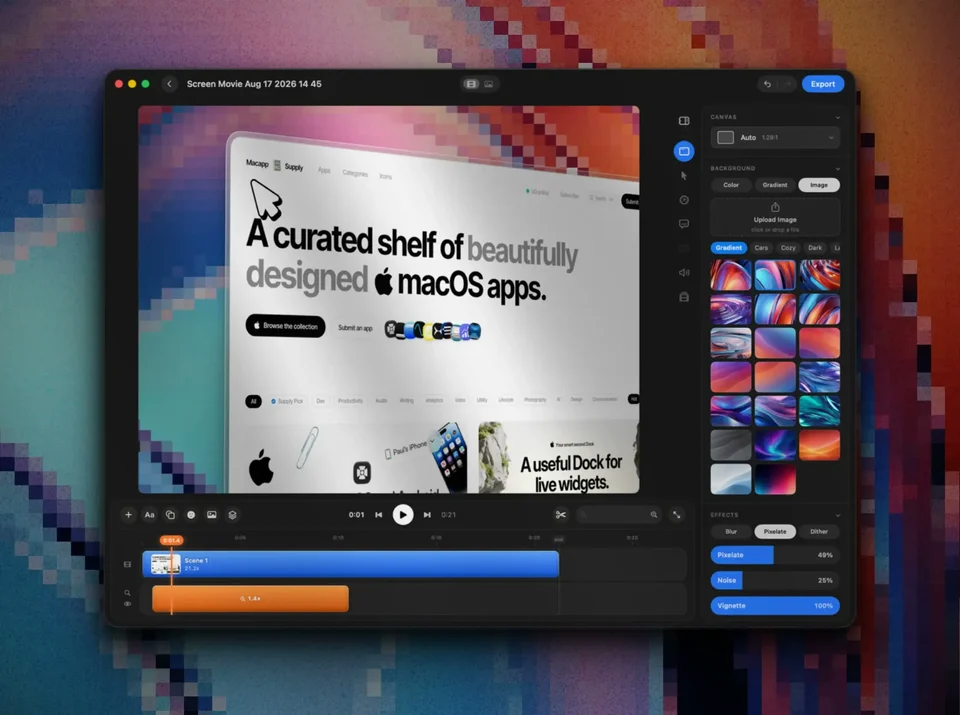Collapse the Effects section
960x715 pixels.
coord(837,515)
